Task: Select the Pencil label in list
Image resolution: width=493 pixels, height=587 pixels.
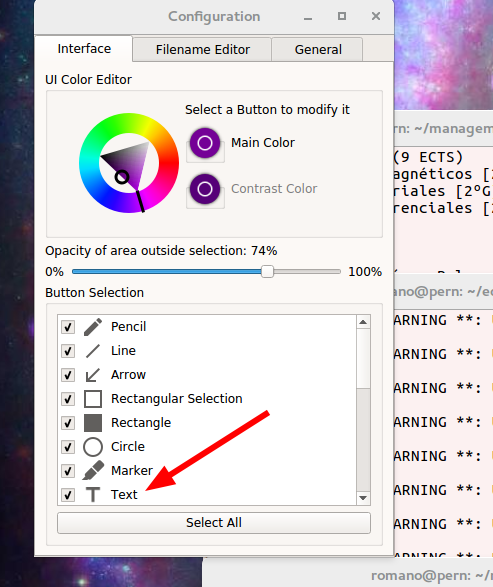Action: 128,326
